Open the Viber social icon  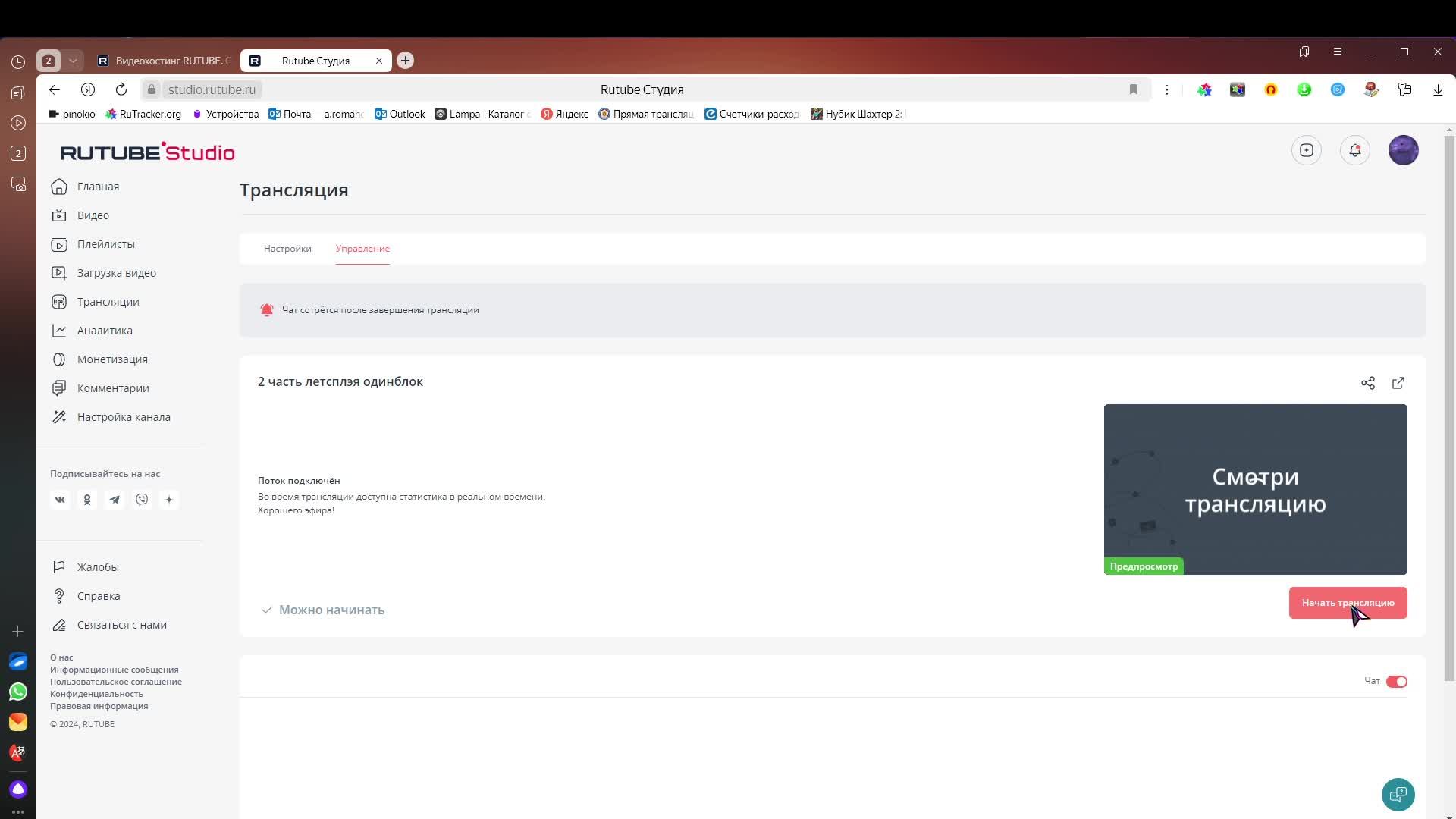tap(142, 500)
